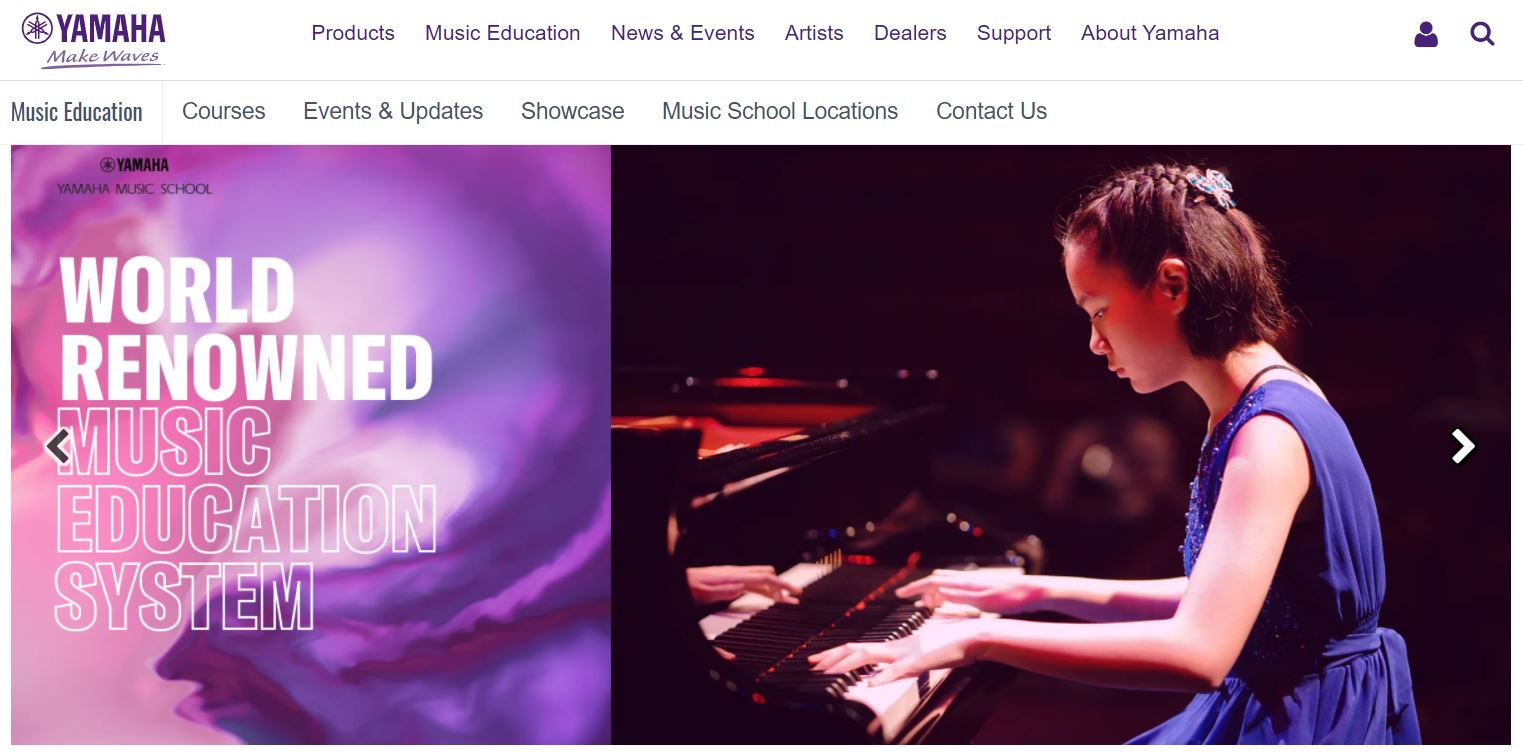Advance to next slide with right arrow
Screen dimensions: 1523x756
(x=1463, y=446)
